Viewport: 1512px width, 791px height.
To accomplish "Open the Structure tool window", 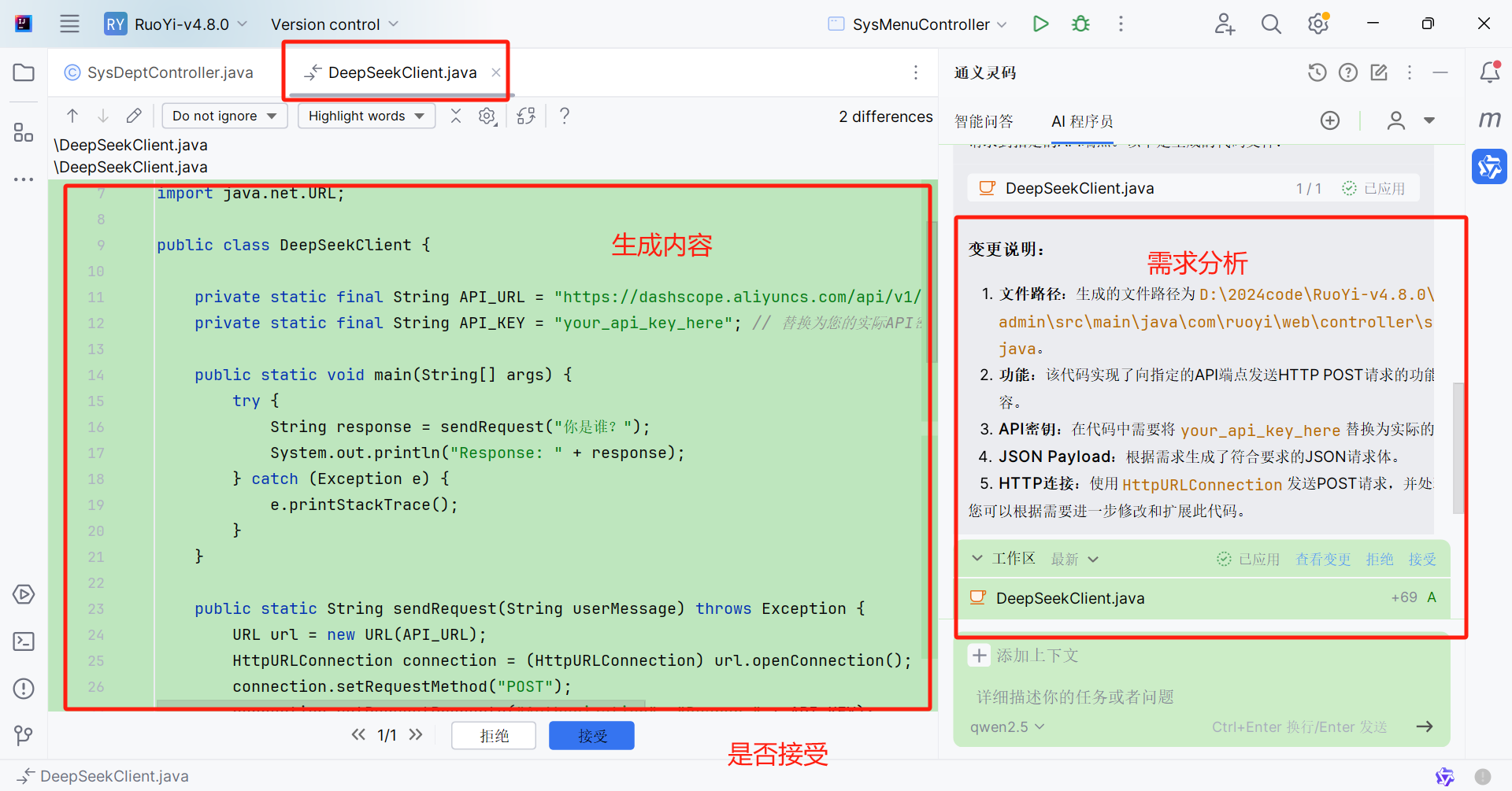I will pyautogui.click(x=24, y=132).
